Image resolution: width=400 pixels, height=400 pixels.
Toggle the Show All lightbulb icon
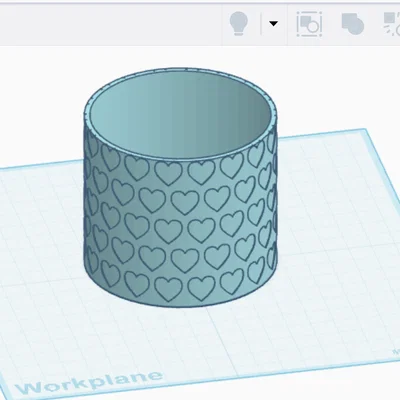click(239, 23)
